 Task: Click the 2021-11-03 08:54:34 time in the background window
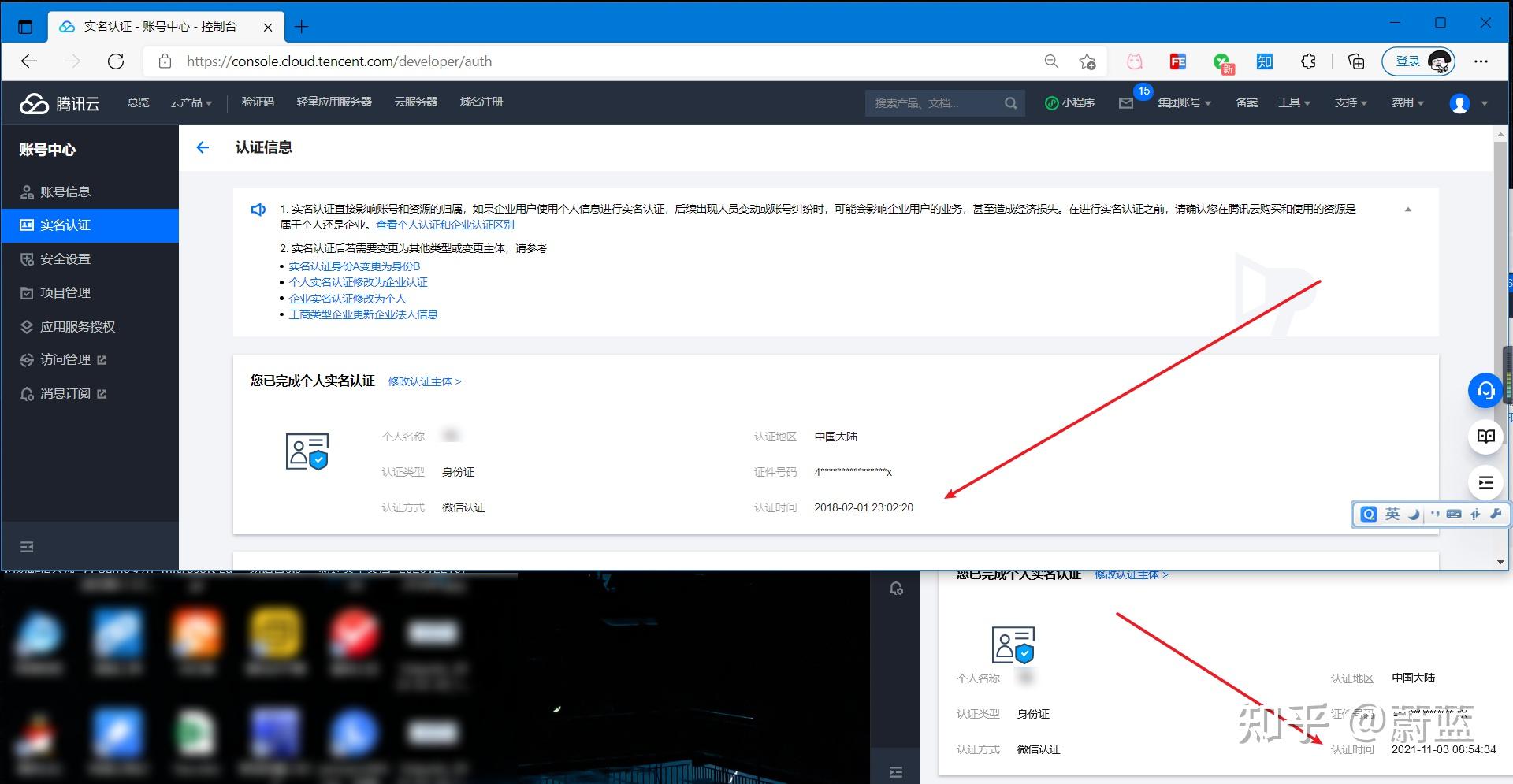(x=1444, y=749)
